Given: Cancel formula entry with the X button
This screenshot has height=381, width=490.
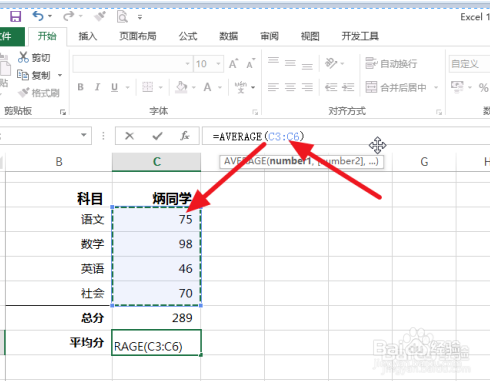Looking at the screenshot, I should coord(129,136).
